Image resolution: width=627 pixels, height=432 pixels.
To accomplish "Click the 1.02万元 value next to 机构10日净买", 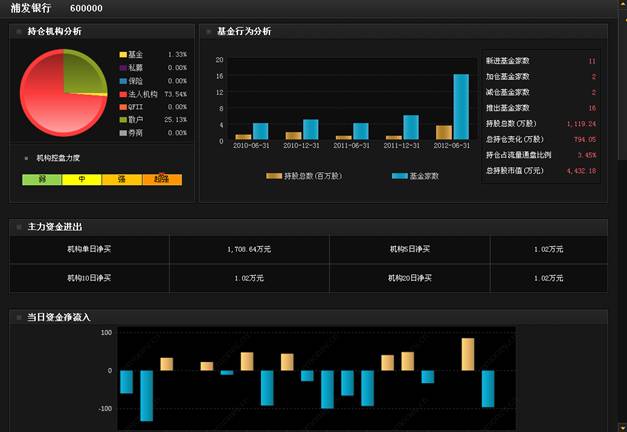I will coord(249,278).
